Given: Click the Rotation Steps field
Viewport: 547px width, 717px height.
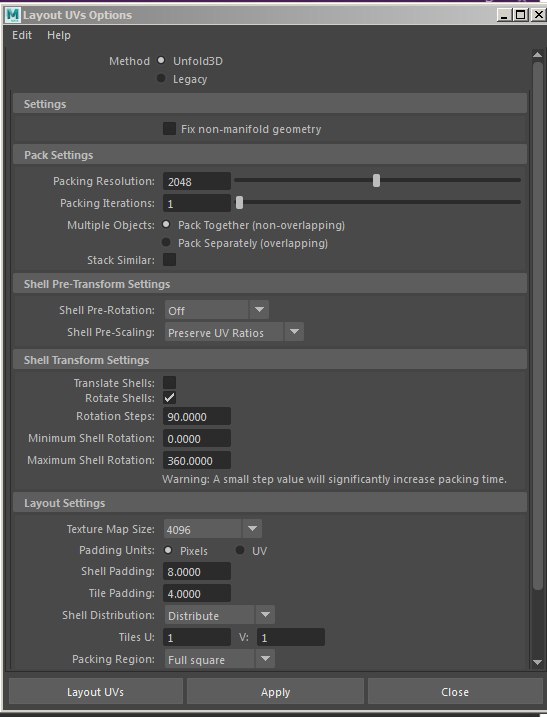Looking at the screenshot, I should pyautogui.click(x=197, y=416).
